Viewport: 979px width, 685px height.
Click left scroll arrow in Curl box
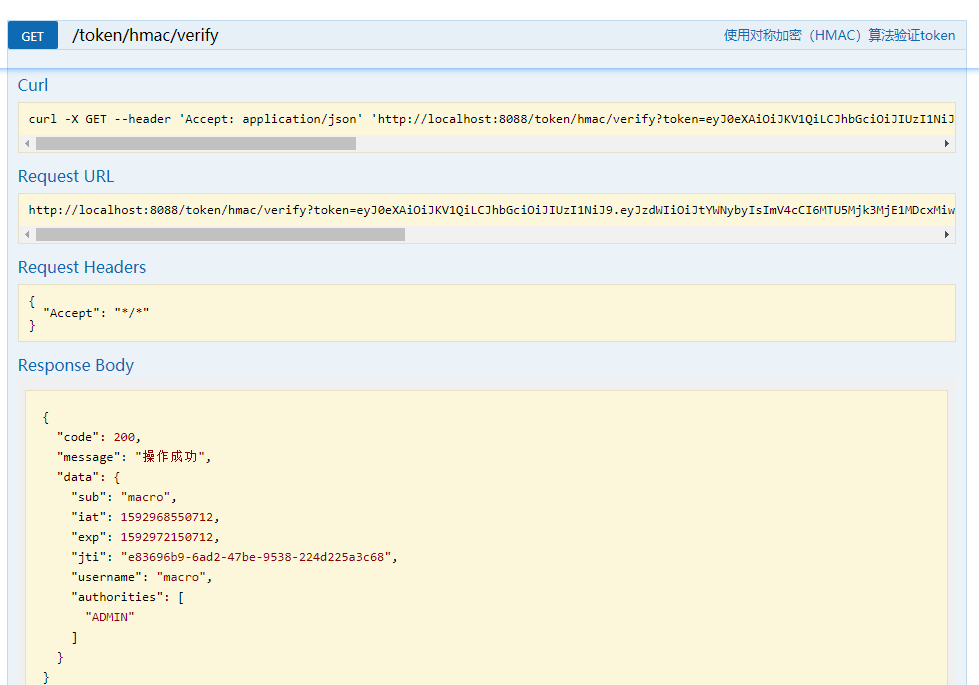27,144
